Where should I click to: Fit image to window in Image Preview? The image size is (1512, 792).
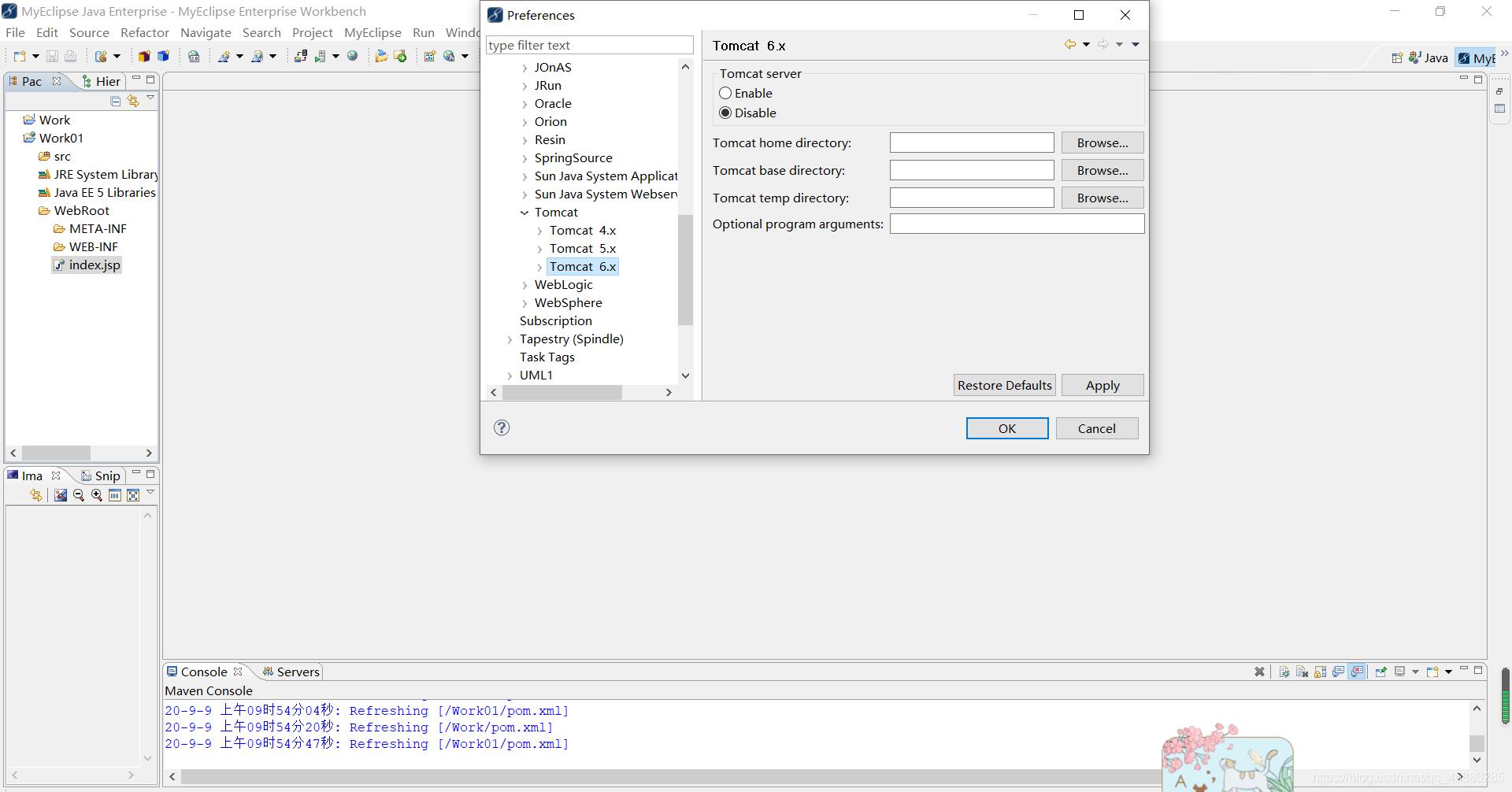pos(133,495)
